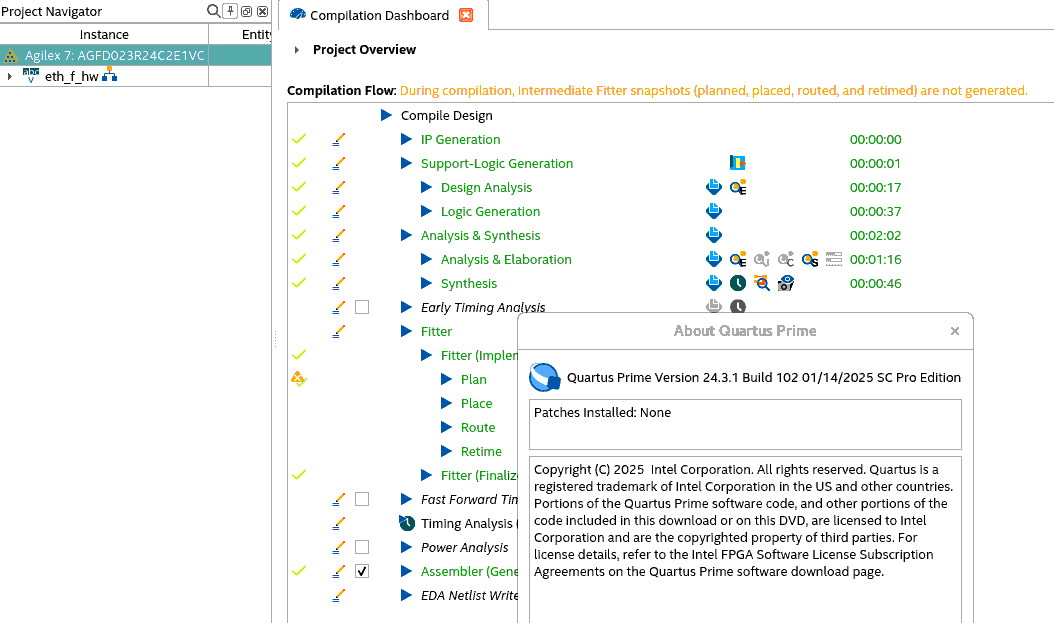The width and height of the screenshot is (1054, 623).
Task: Click the Instance column header
Action: [104, 35]
